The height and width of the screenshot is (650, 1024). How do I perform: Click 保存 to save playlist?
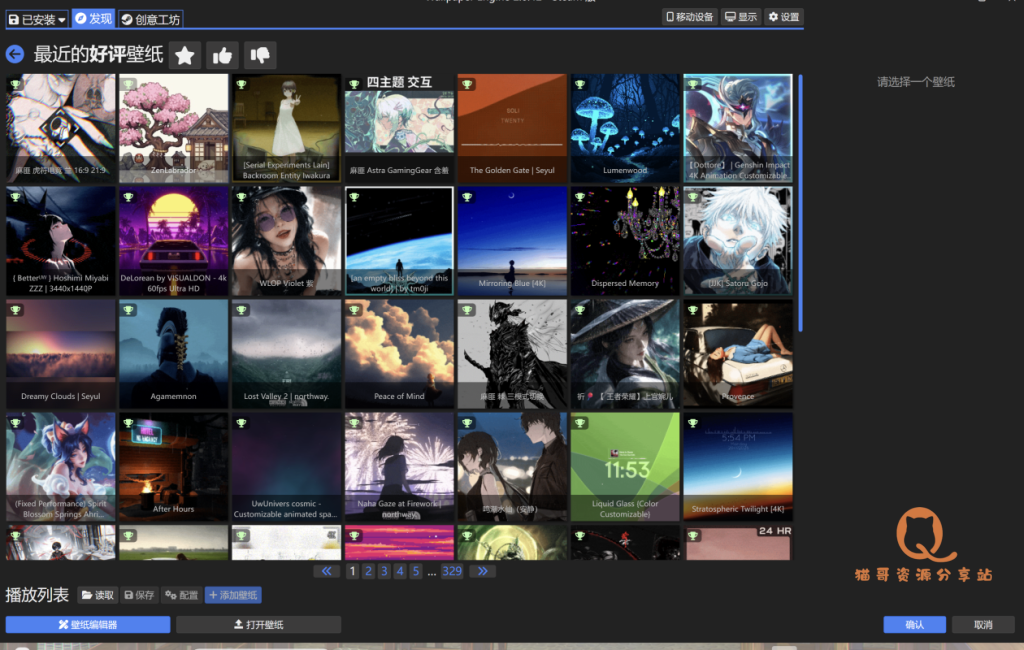point(139,595)
